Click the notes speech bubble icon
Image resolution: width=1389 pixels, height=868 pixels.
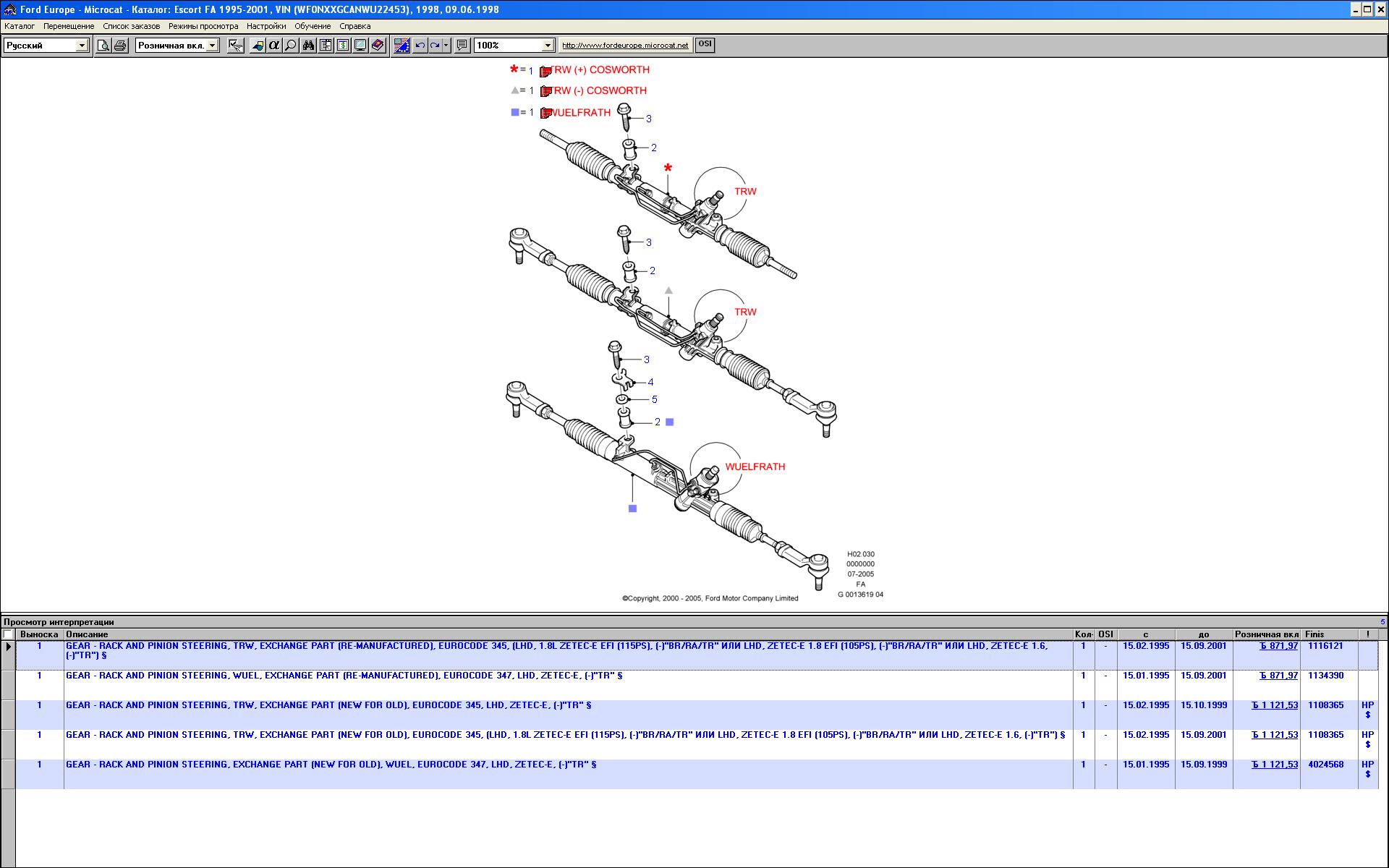tap(462, 46)
